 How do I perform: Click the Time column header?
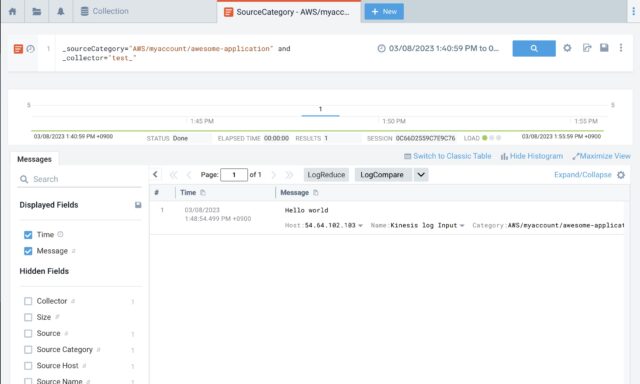tap(188, 193)
